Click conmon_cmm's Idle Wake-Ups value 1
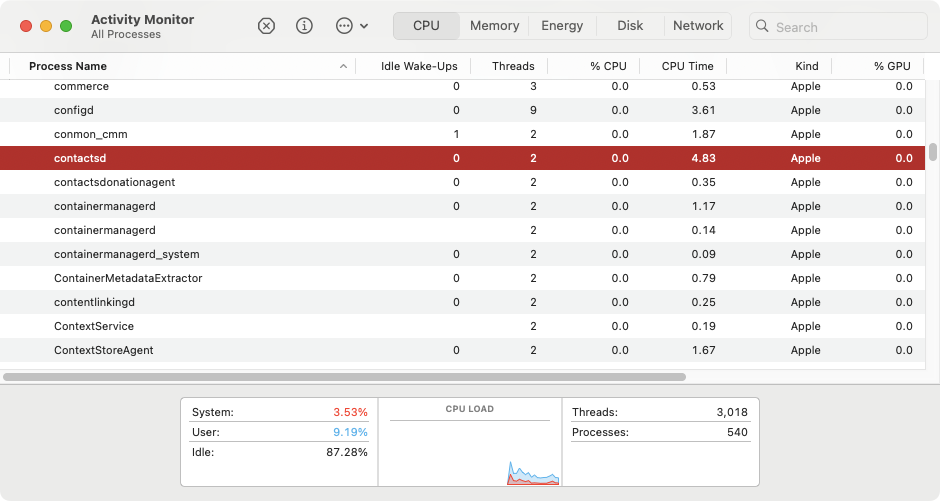Image resolution: width=940 pixels, height=501 pixels. (456, 134)
